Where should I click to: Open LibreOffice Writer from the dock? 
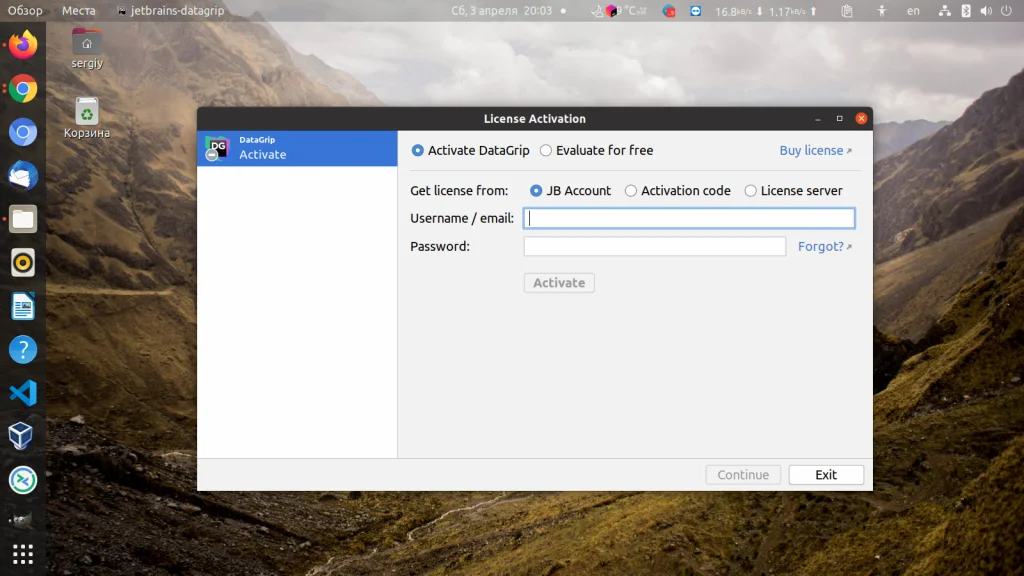23,306
